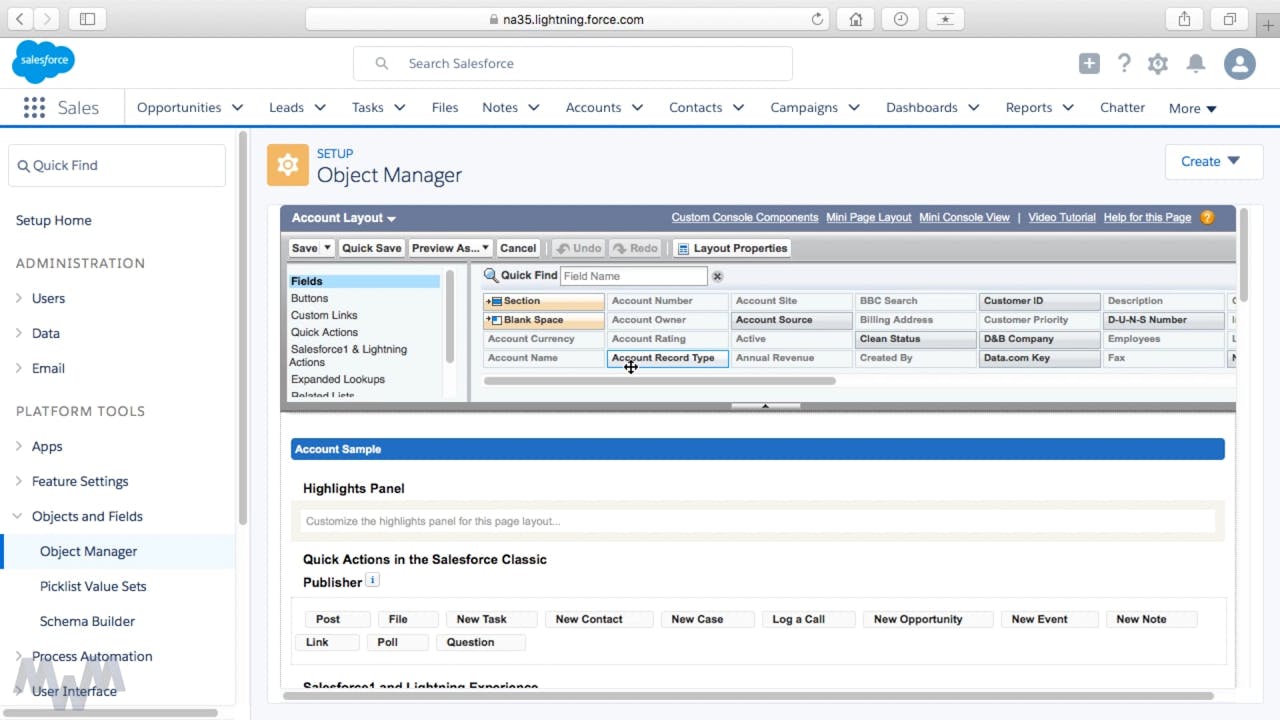Open the Accounts tab
The image size is (1280, 720).
[593, 107]
